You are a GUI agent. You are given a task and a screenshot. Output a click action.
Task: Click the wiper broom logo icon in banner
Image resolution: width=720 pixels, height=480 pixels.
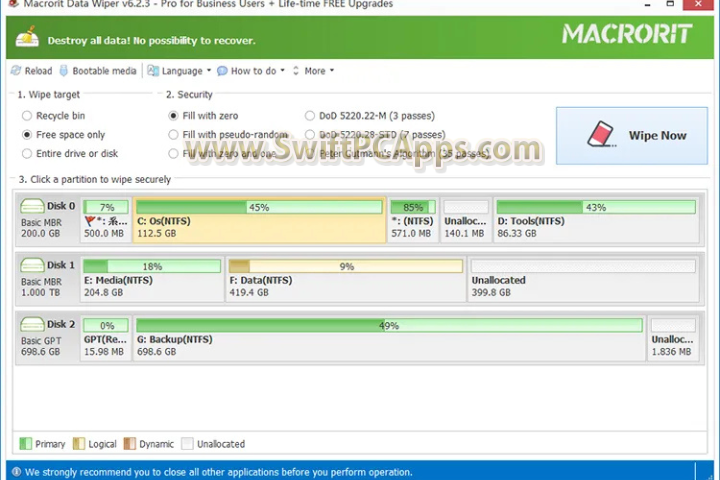[x=27, y=37]
